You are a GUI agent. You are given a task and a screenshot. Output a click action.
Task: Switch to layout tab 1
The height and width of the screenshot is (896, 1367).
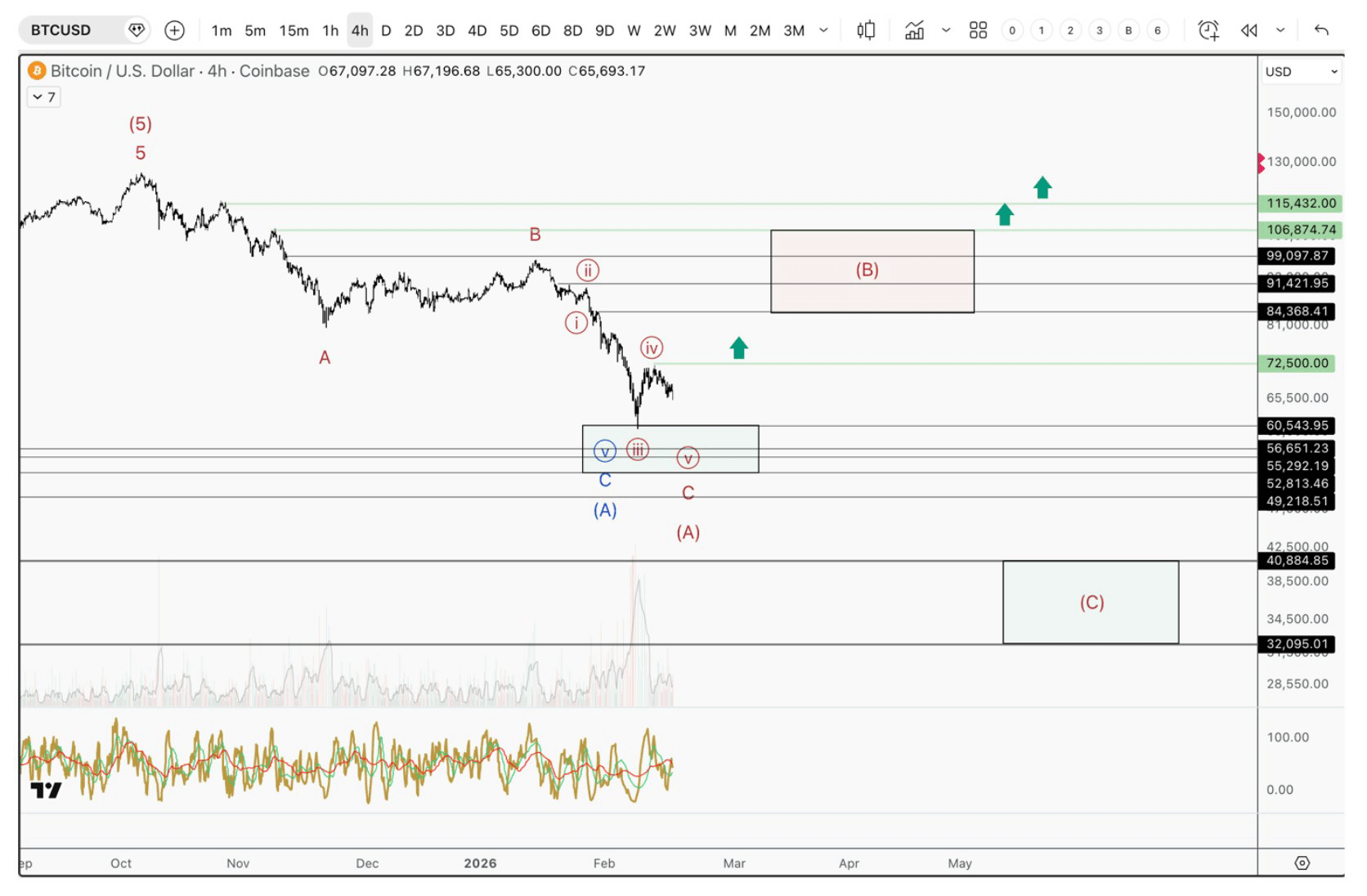coord(1041,30)
